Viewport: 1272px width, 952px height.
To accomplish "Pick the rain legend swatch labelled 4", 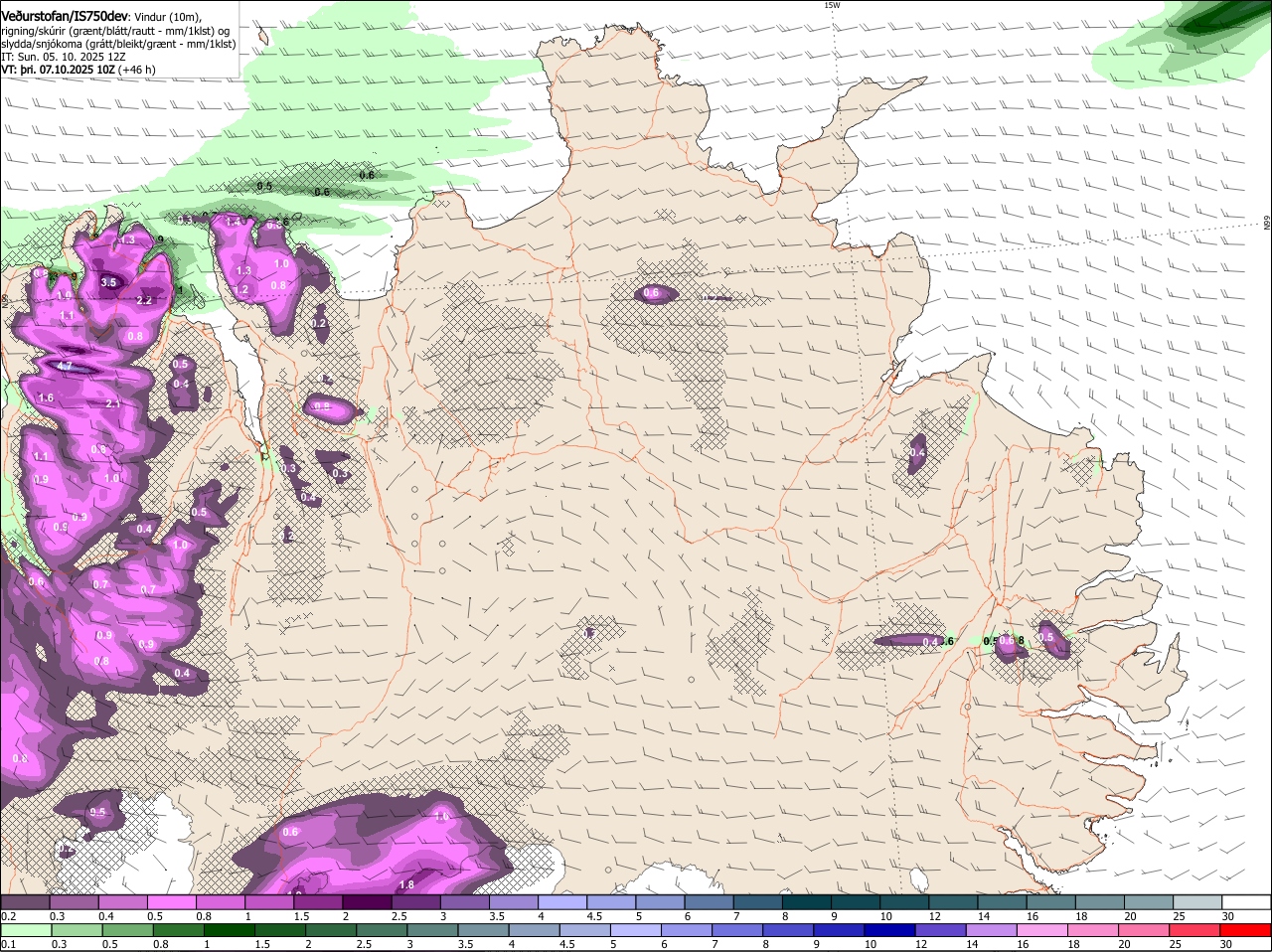I will [537, 930].
